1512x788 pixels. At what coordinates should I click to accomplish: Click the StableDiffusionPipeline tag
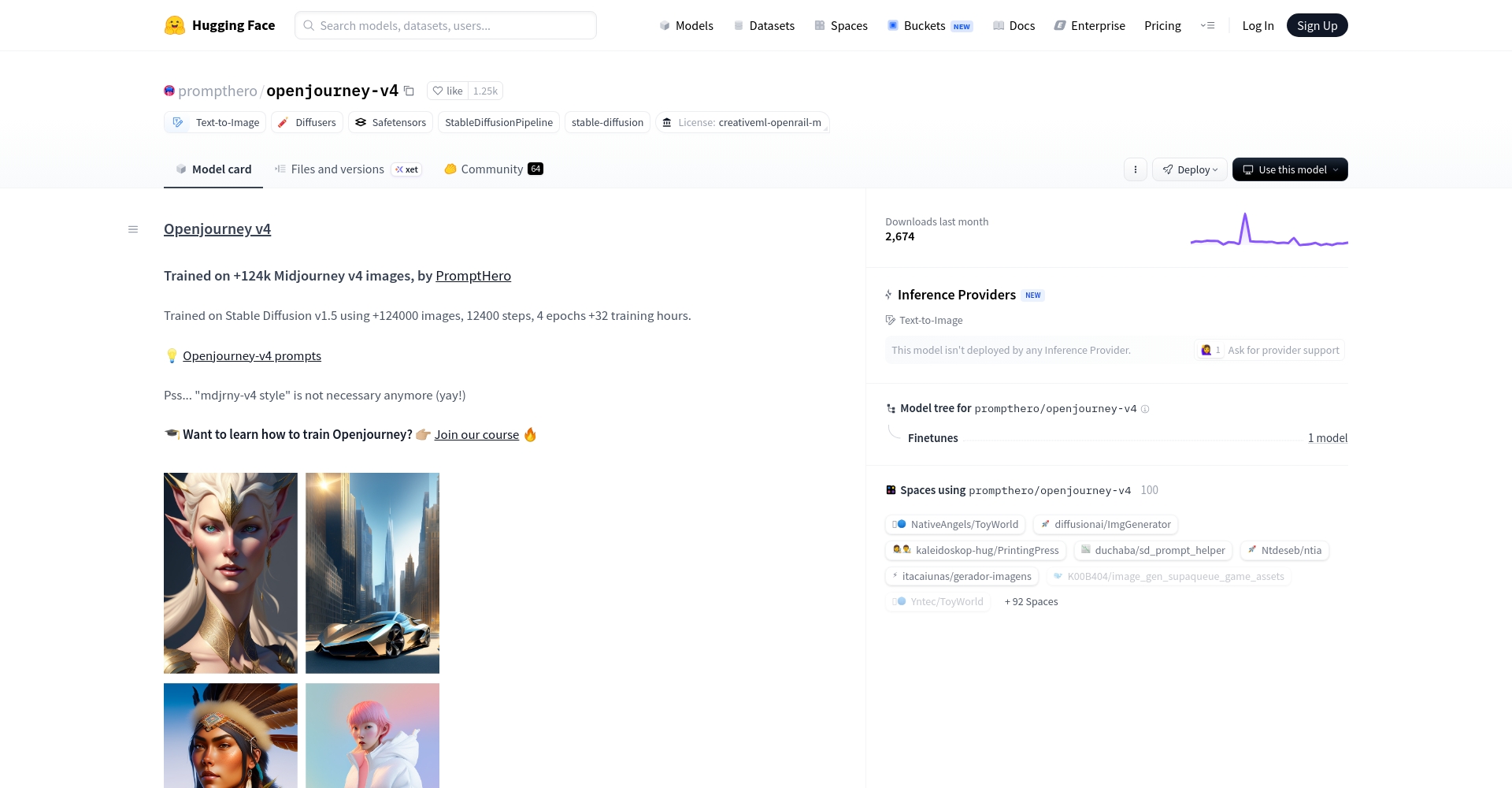pos(498,122)
